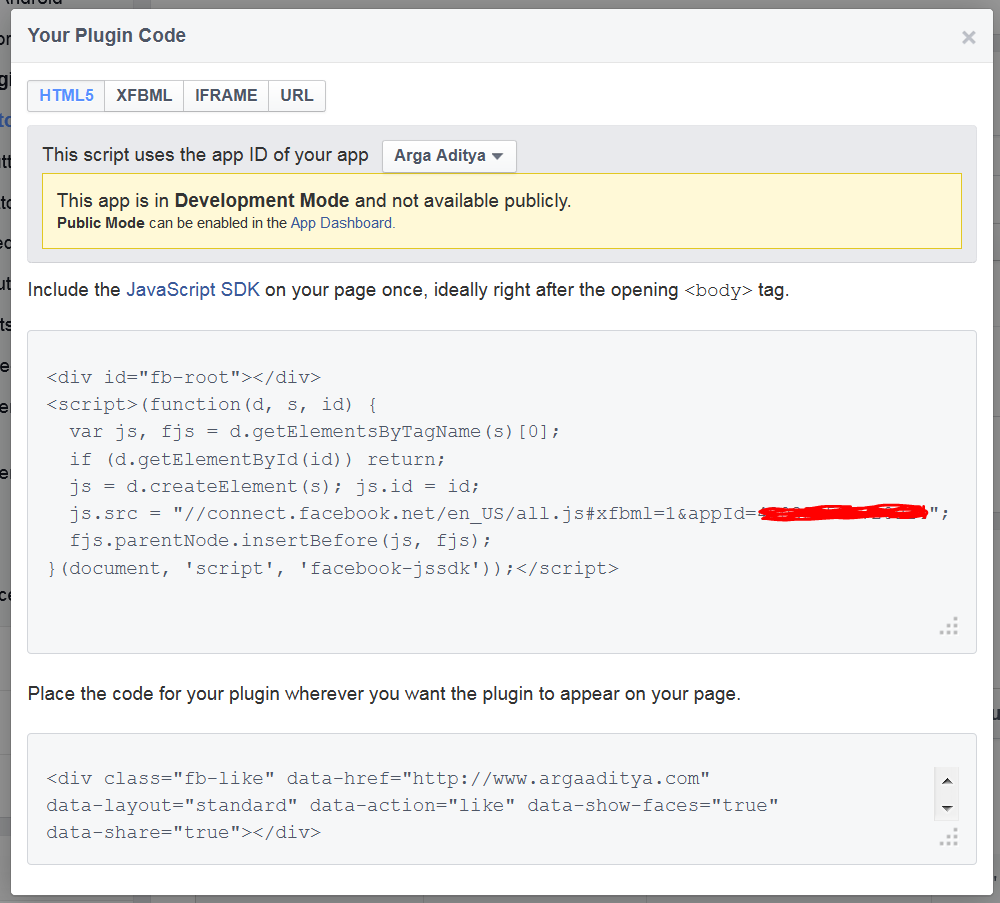Viewport: 1000px width, 903px height.
Task: Click the '<body>' tag text
Action: point(718,291)
